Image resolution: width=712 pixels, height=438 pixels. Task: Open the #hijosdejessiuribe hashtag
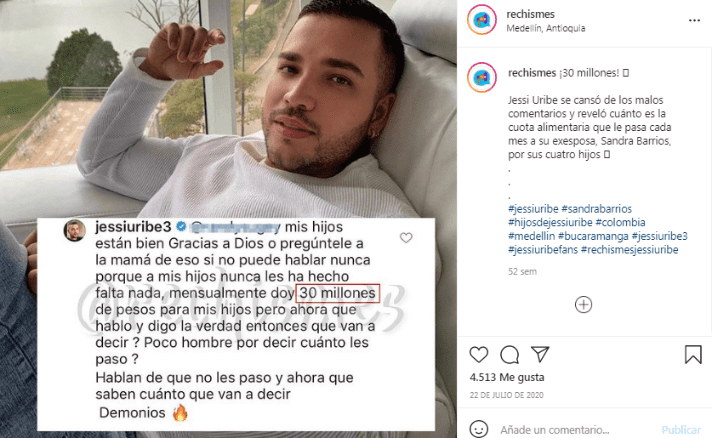[550, 222]
